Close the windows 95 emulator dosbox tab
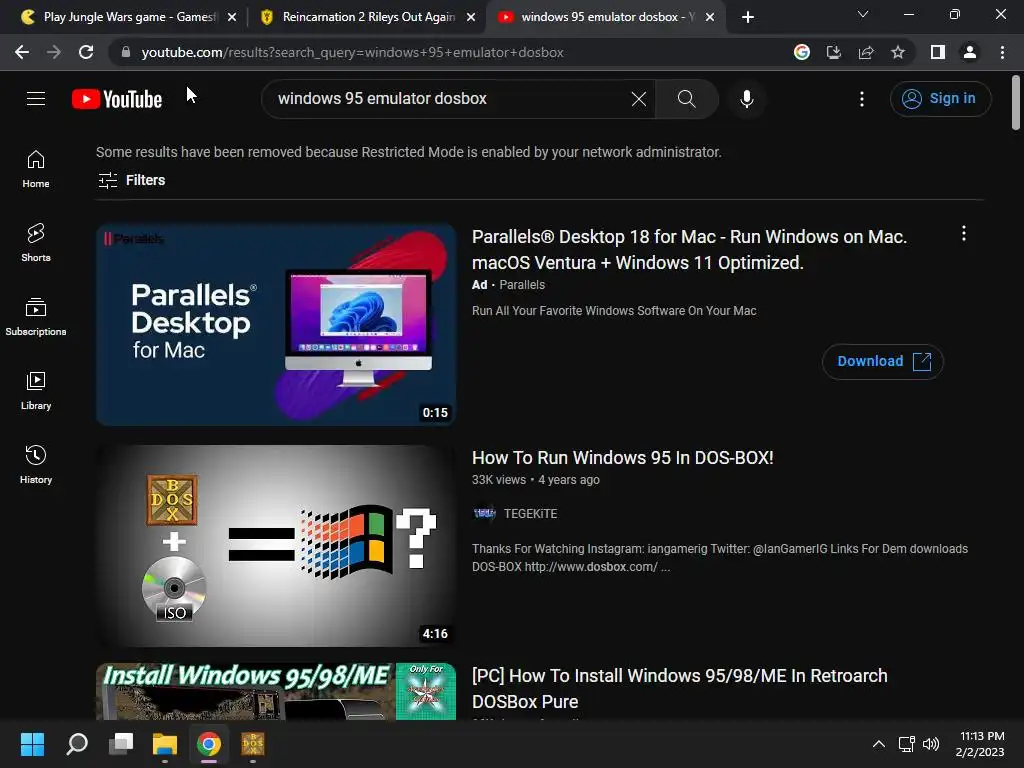 710,18
